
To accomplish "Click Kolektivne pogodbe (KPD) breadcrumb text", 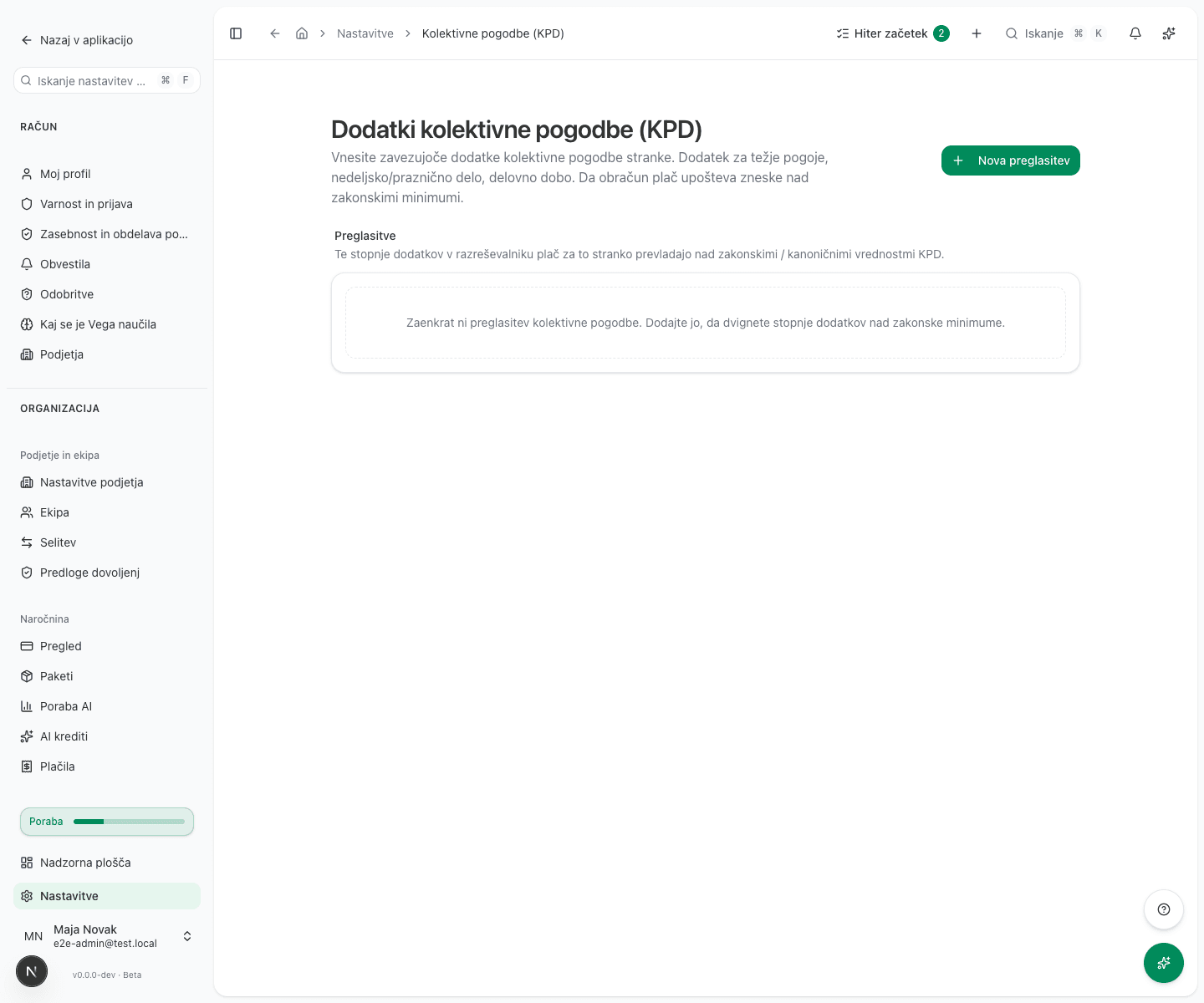I will pyautogui.click(x=493, y=33).
